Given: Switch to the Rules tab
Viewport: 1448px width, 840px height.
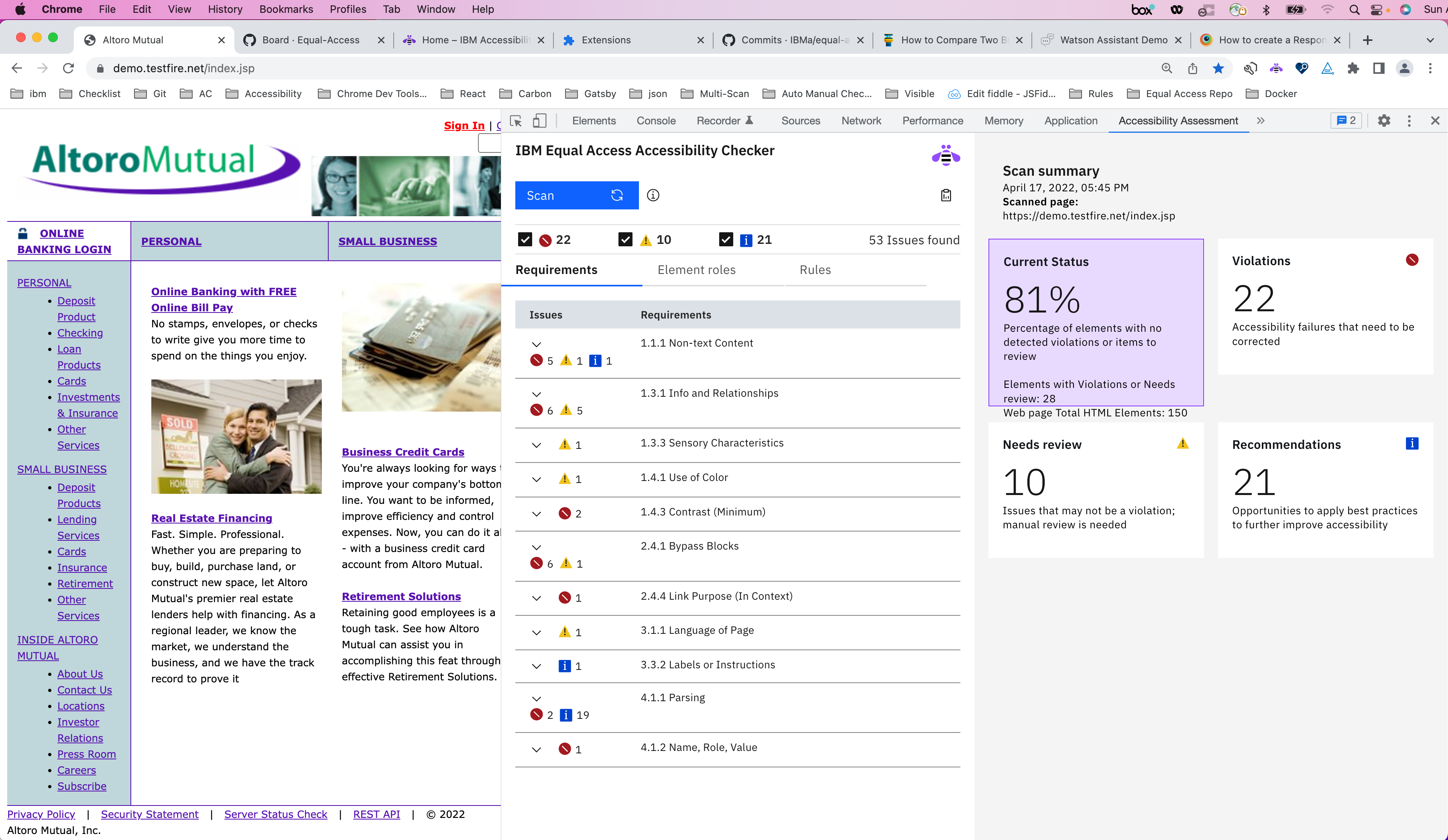Looking at the screenshot, I should click(x=815, y=270).
